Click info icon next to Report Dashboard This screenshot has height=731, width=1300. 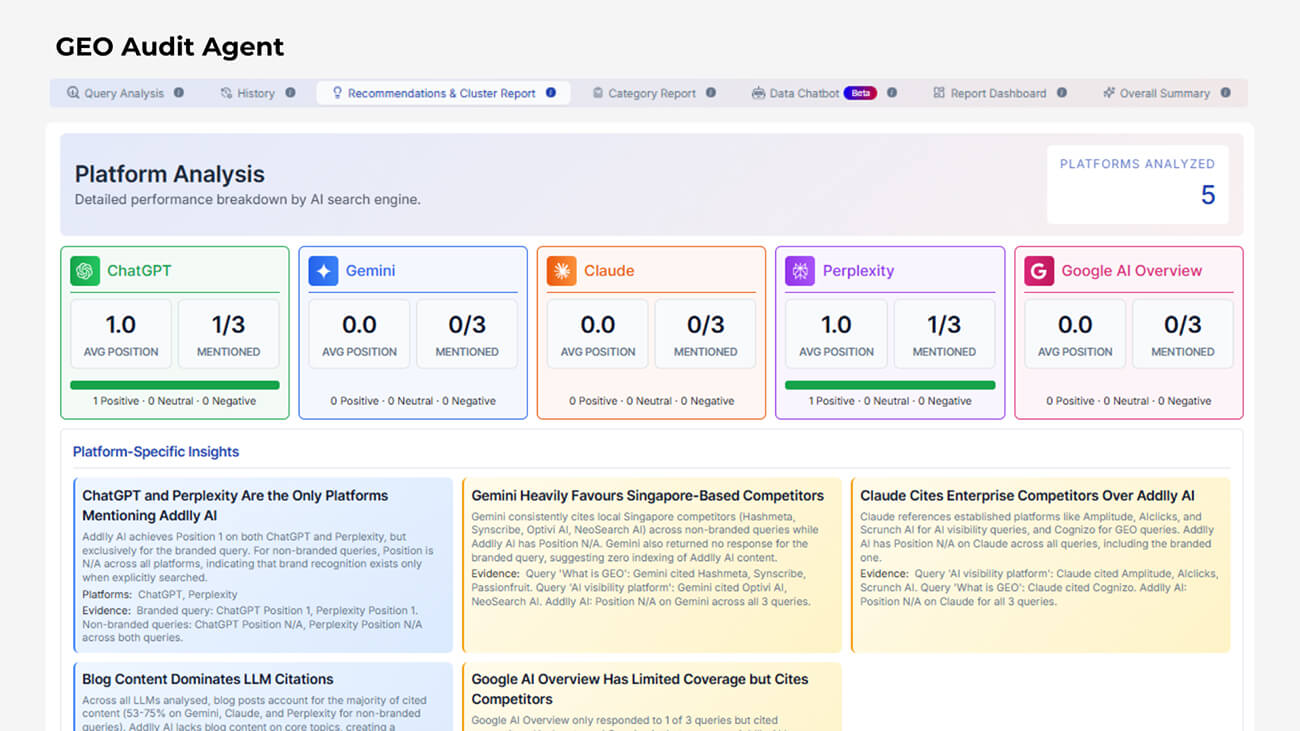[x=1062, y=93]
